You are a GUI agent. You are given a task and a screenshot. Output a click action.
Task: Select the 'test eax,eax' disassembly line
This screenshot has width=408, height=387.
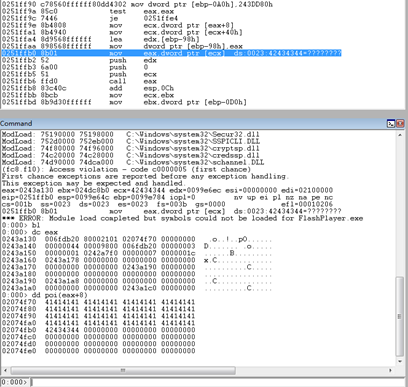[88, 11]
